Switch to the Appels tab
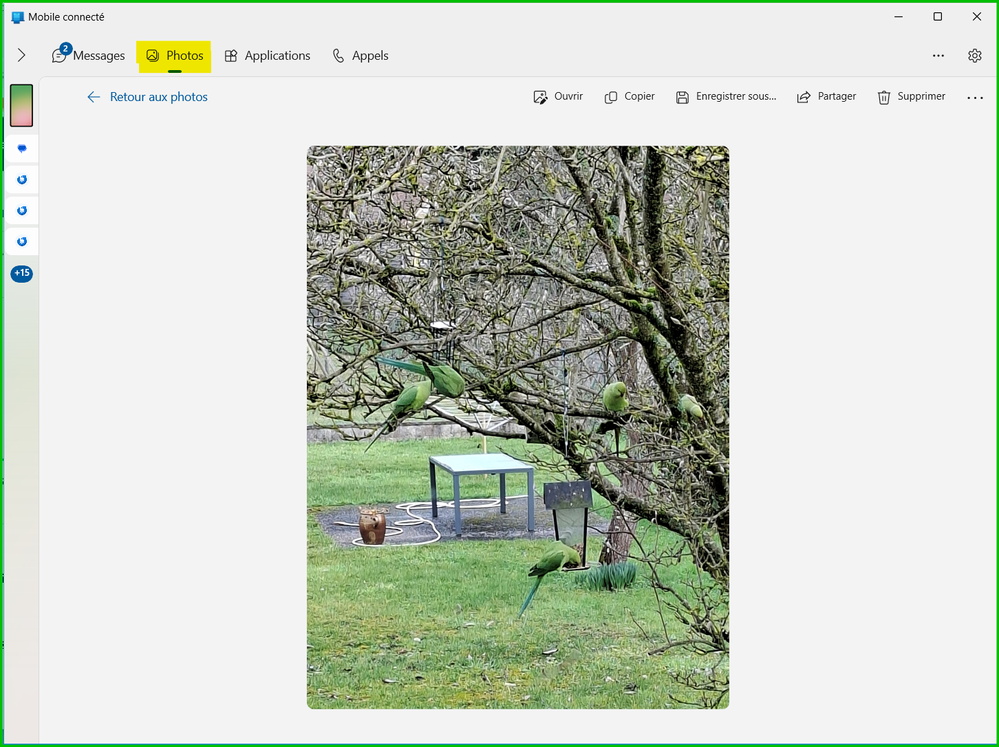The width and height of the screenshot is (999, 747). point(361,55)
